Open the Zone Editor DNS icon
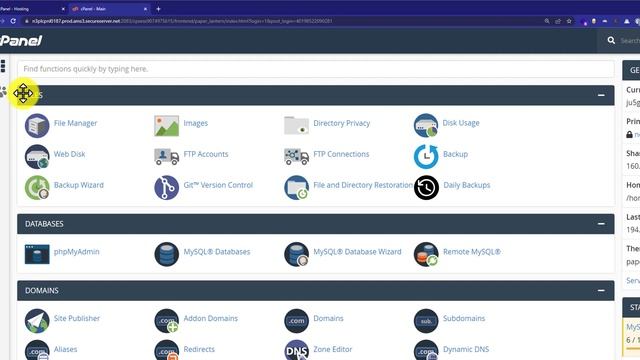Screen dimensions: 640x360 (x=296, y=350)
